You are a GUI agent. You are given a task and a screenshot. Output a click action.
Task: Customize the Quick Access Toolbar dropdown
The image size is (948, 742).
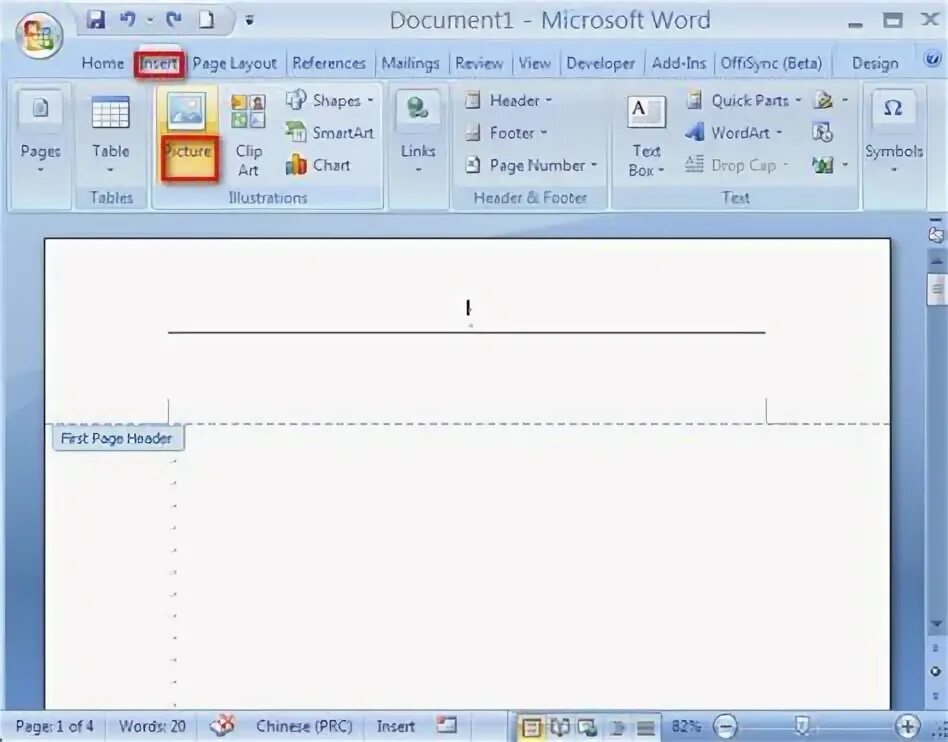coord(249,21)
